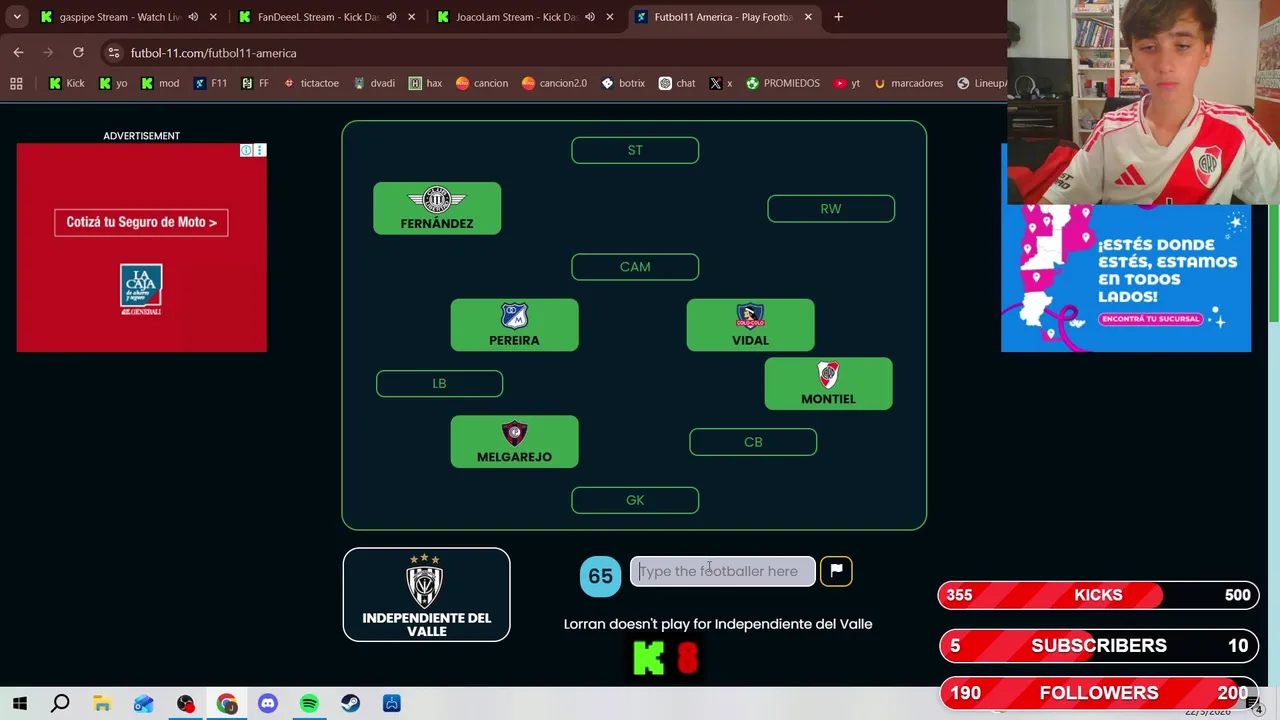This screenshot has height=720, width=1280.
Task: Open the X bookmark
Action: click(721, 83)
